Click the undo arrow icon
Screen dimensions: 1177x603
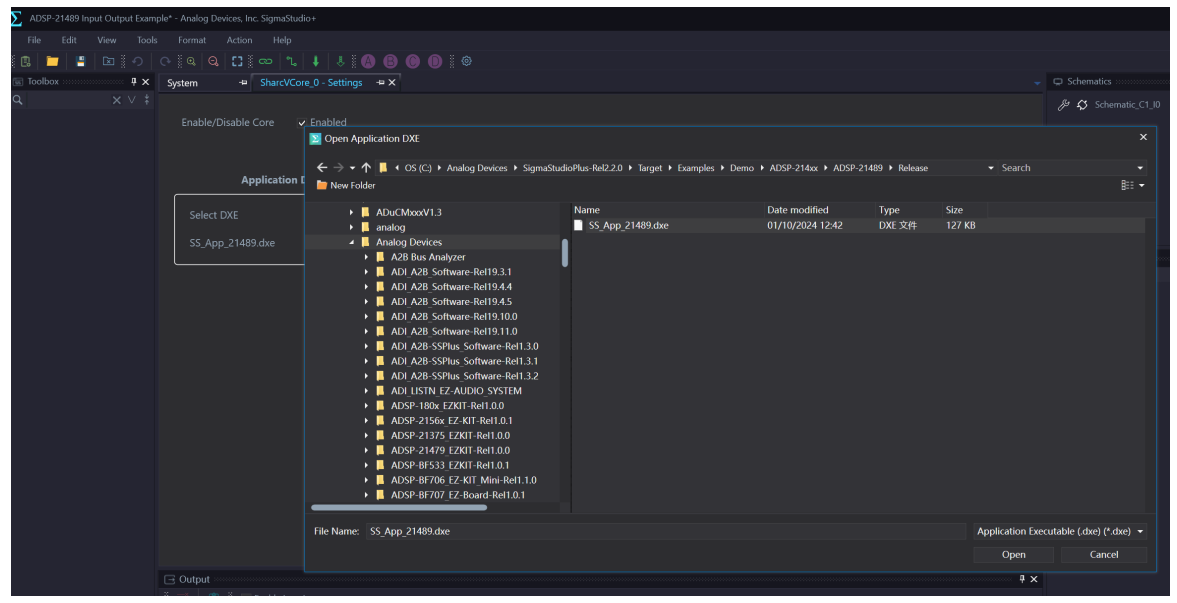pos(137,62)
